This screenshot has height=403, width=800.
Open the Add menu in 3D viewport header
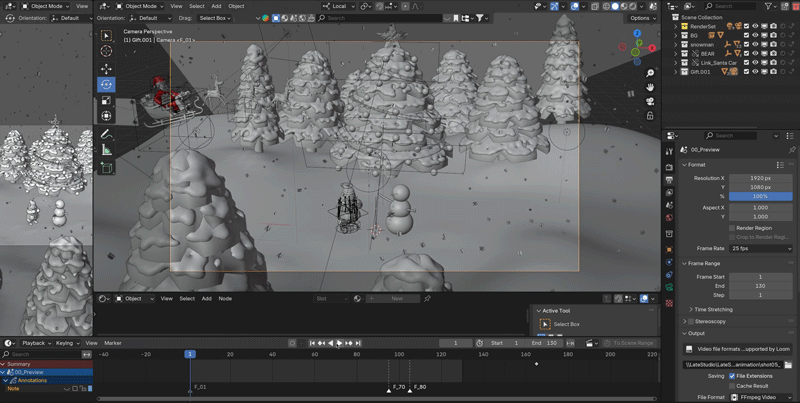[216, 6]
